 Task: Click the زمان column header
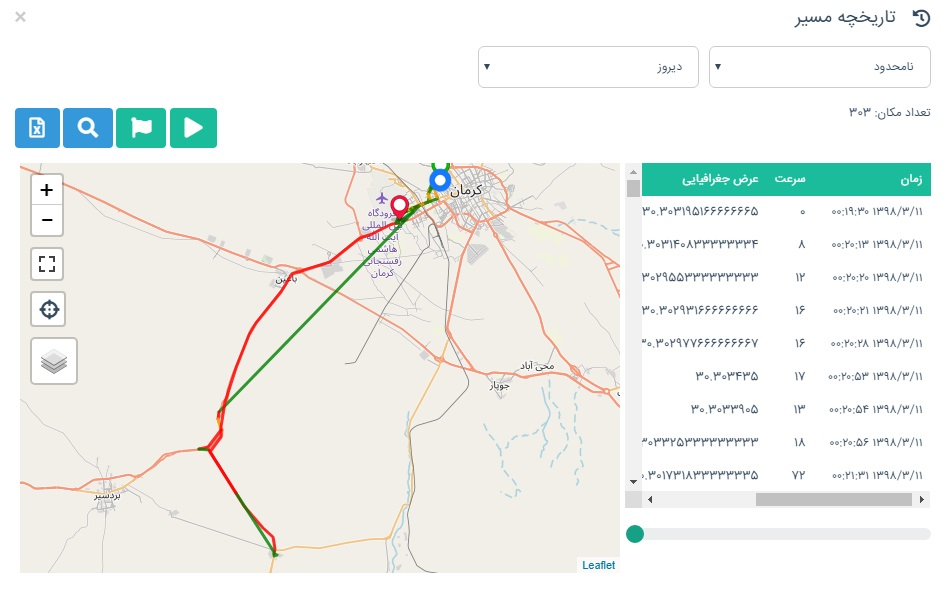(910, 180)
